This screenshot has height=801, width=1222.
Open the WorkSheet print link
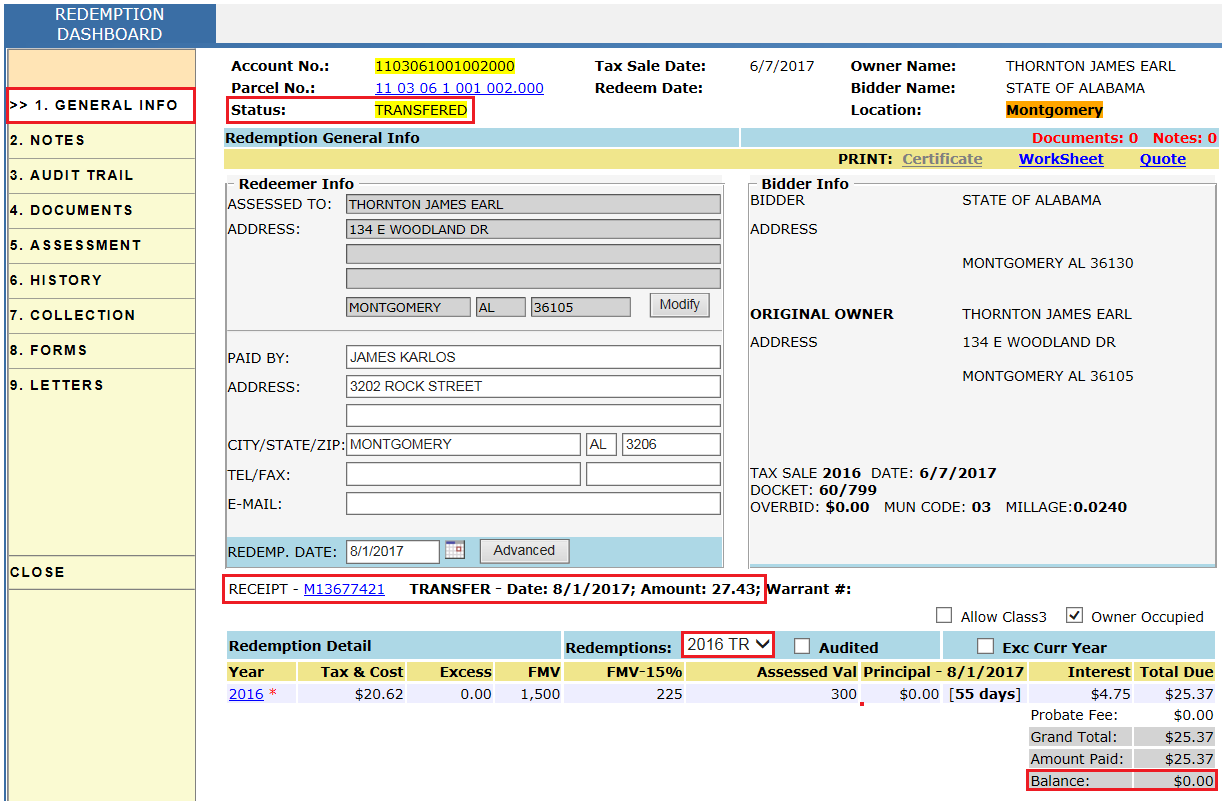(1061, 159)
